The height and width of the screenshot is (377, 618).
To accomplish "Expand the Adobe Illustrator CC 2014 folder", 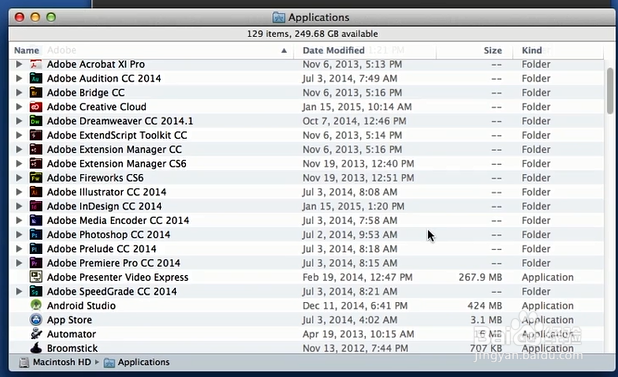I will coord(19,192).
